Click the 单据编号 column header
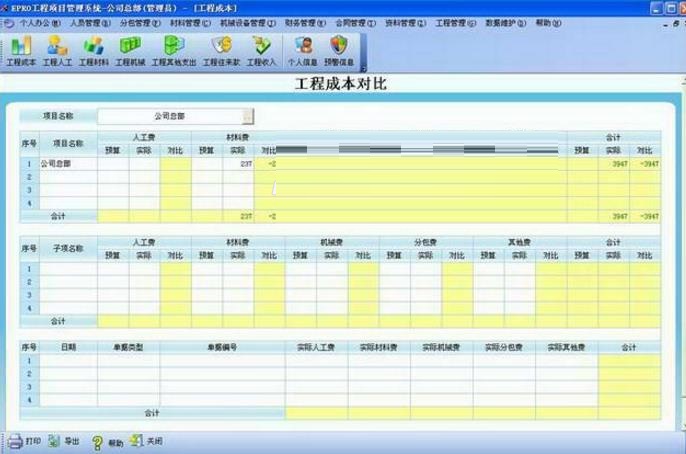Image resolution: width=686 pixels, height=454 pixels. (222, 347)
